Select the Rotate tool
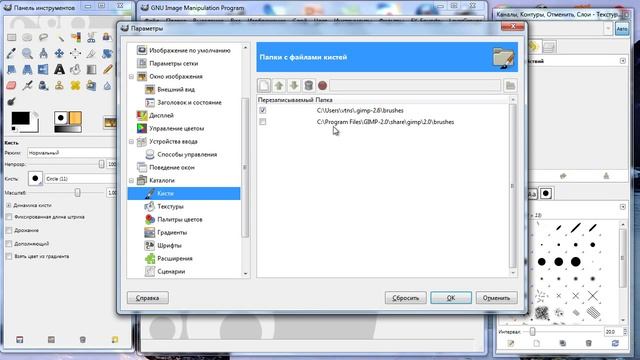This screenshot has height=360, width=640. (107, 53)
